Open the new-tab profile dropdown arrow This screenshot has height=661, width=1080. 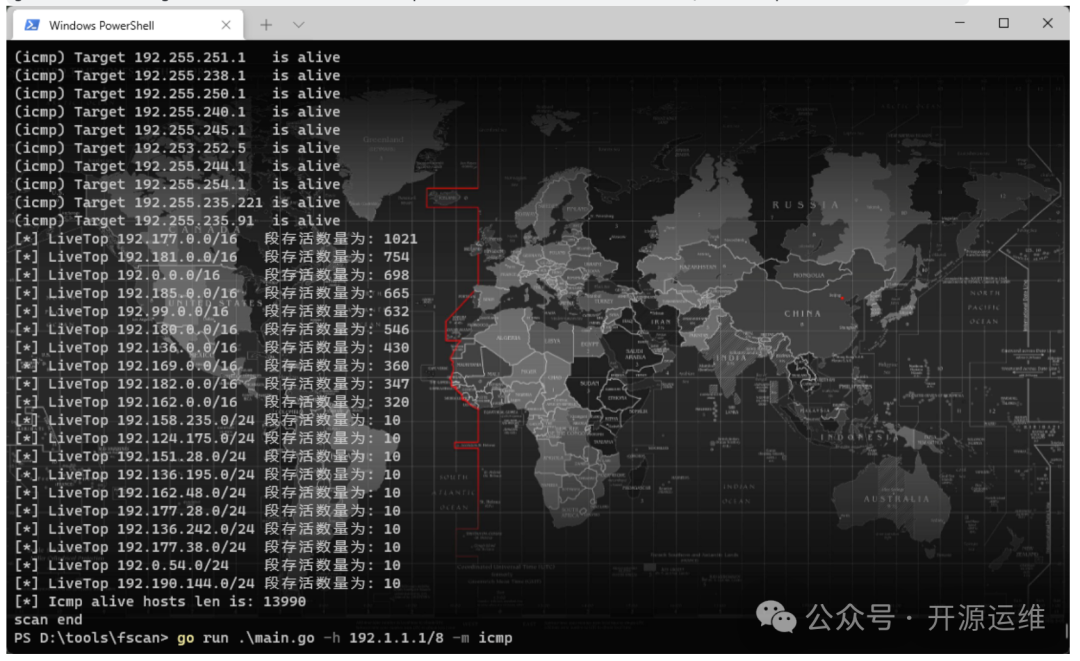tap(298, 25)
